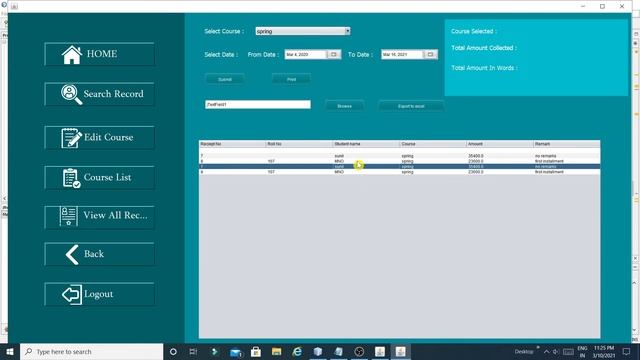Image resolution: width=640 pixels, height=360 pixels.
Task: Maximize the application window
Action: pyautogui.click(x=602, y=6)
